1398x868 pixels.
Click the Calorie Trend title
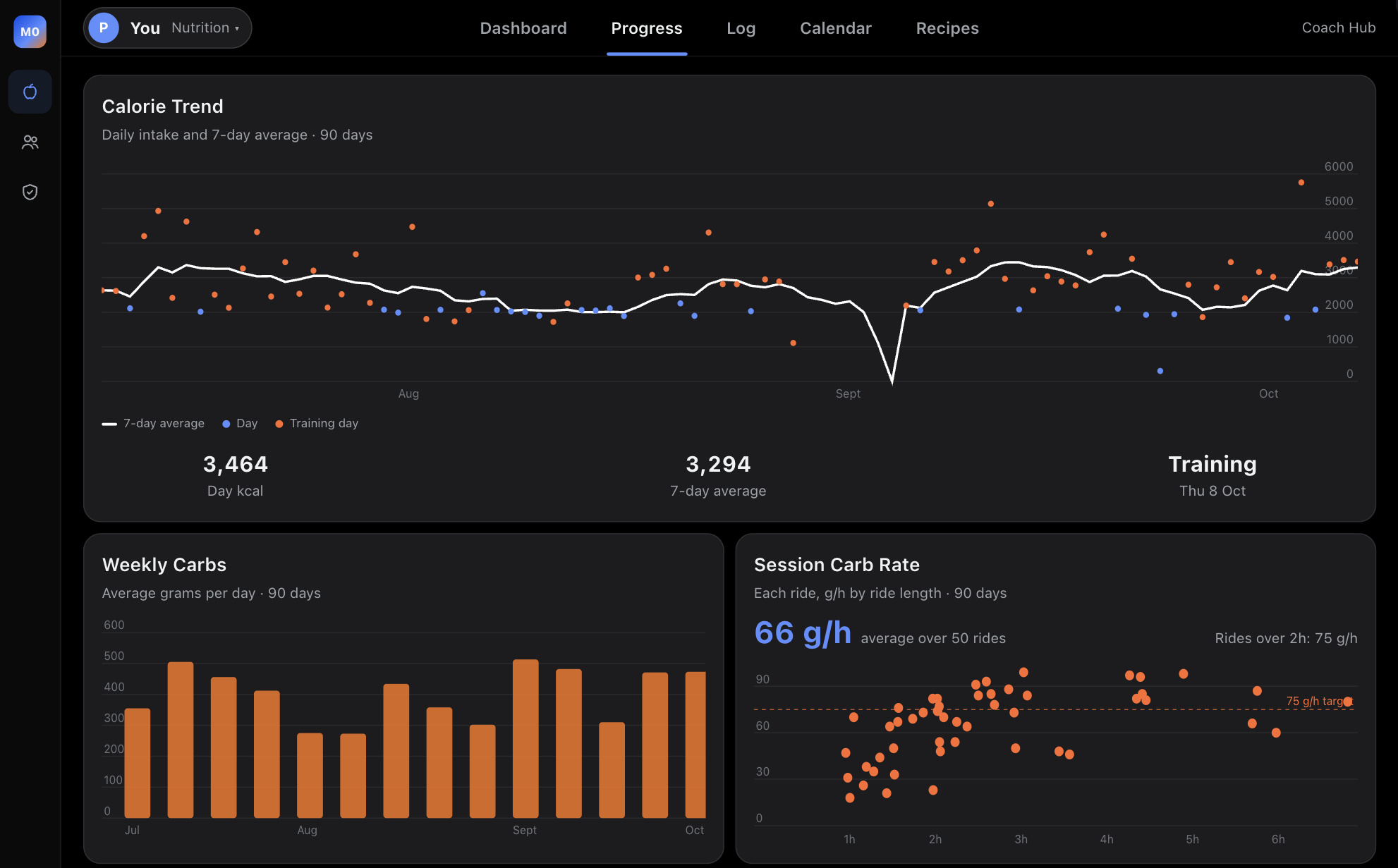[x=162, y=106]
